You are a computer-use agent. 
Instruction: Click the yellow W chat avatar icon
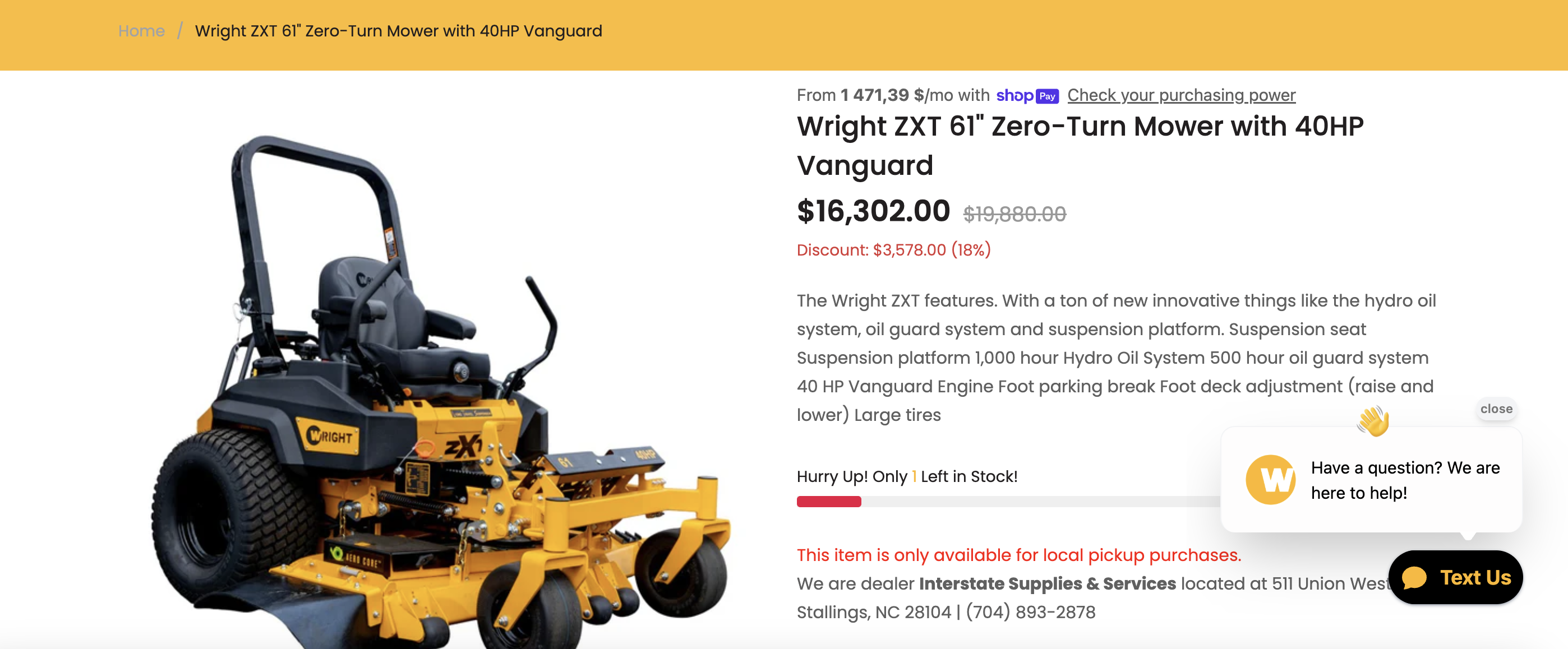[1270, 479]
